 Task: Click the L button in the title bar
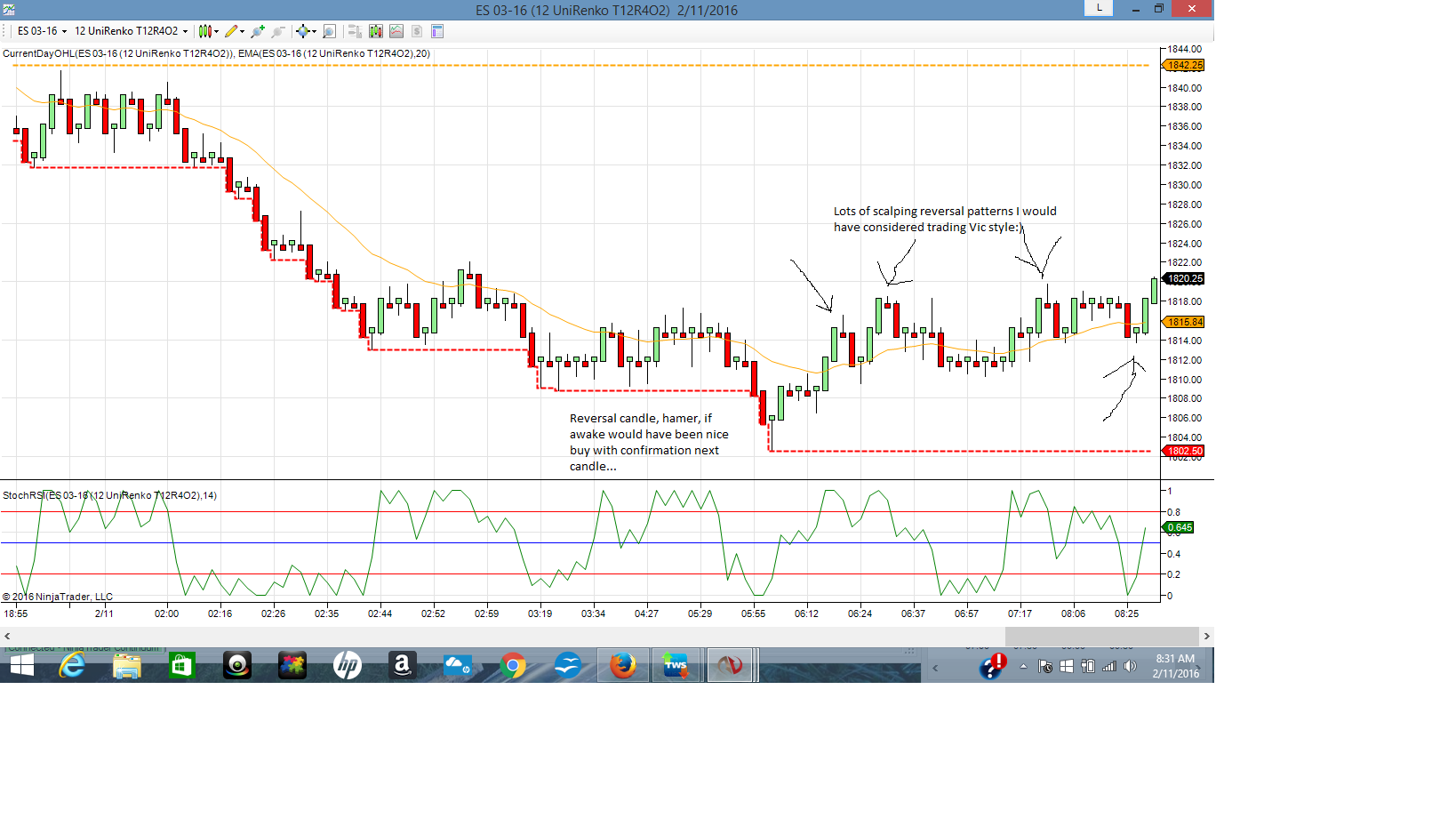(1099, 8)
